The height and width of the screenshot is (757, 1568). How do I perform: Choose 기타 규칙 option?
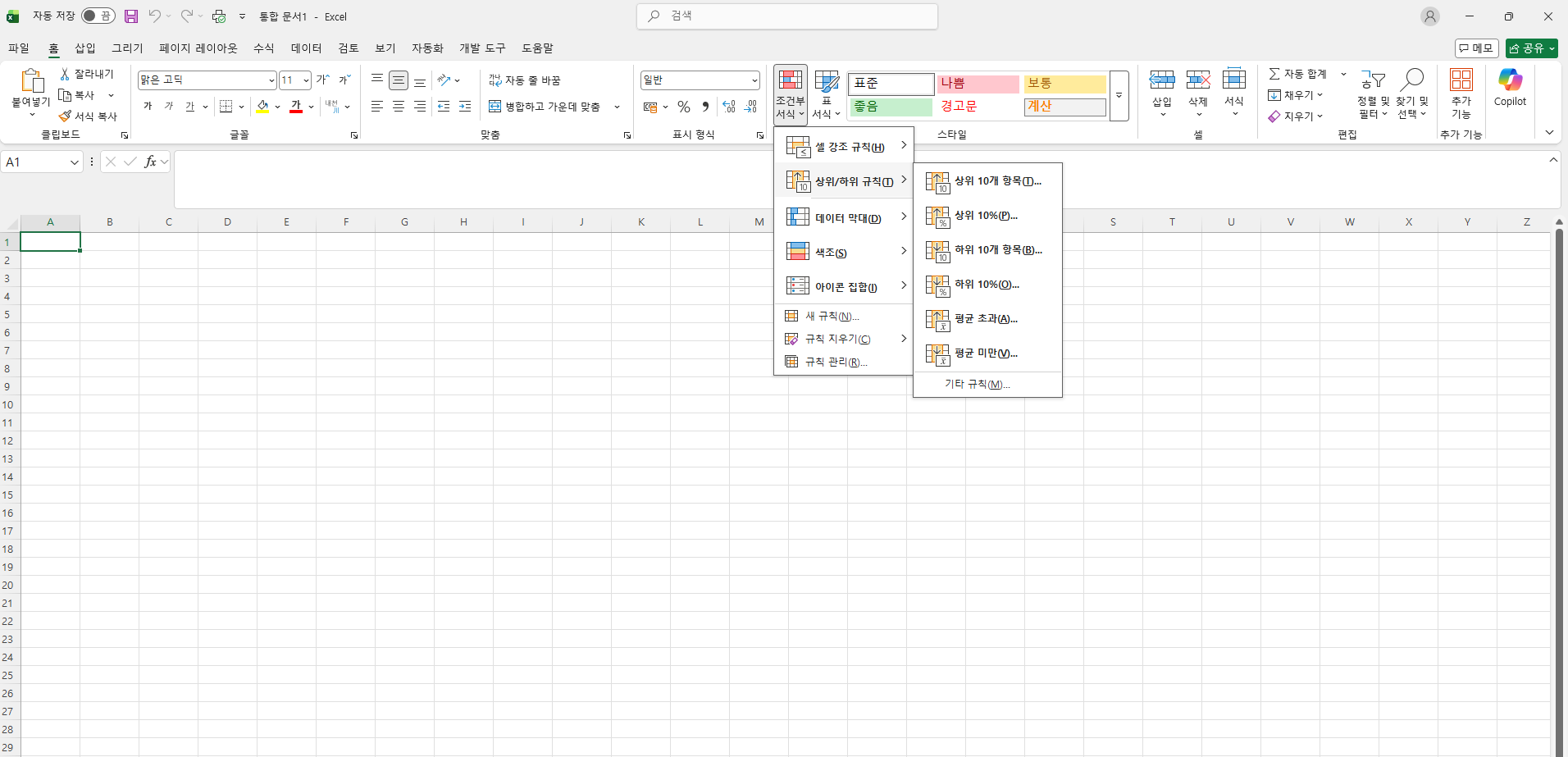(x=987, y=384)
